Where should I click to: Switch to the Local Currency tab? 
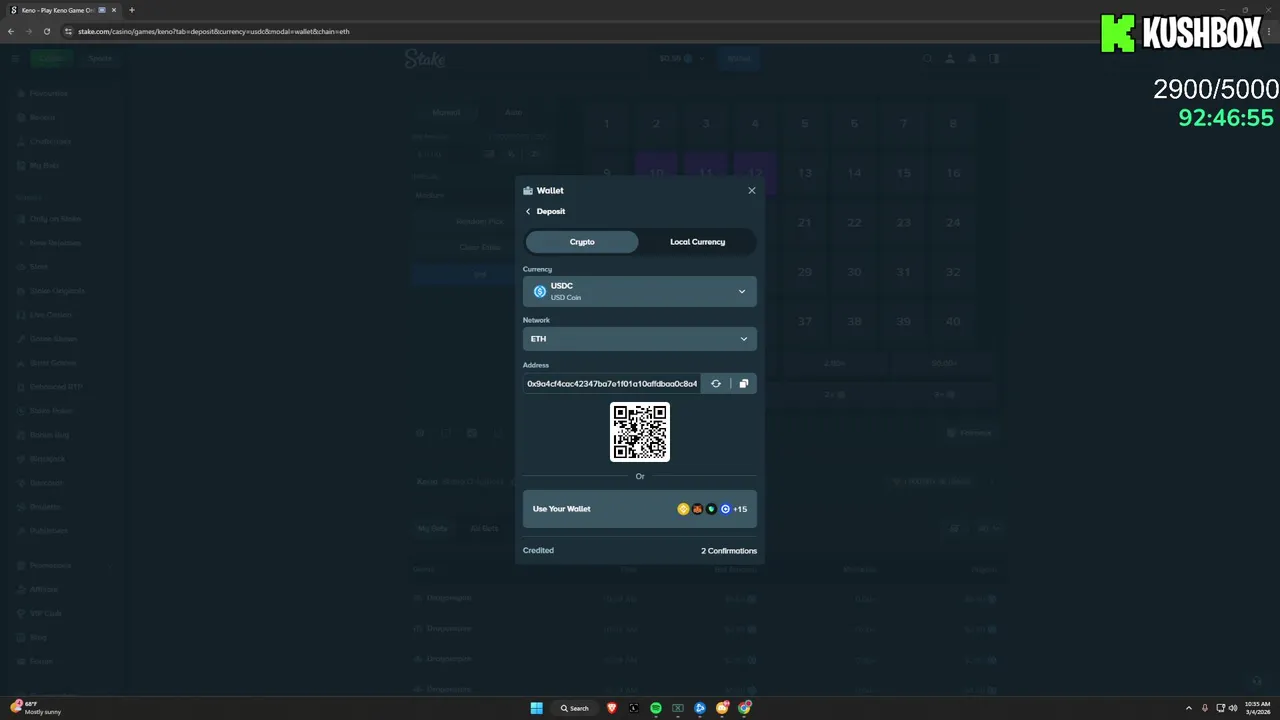(697, 242)
